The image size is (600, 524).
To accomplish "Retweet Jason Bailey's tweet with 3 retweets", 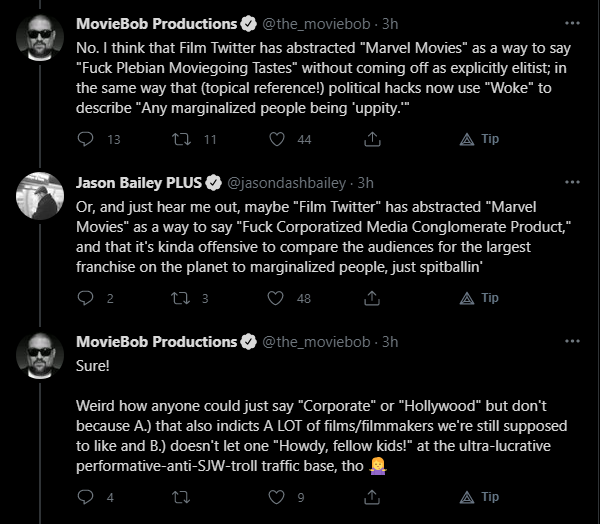I will [180, 298].
